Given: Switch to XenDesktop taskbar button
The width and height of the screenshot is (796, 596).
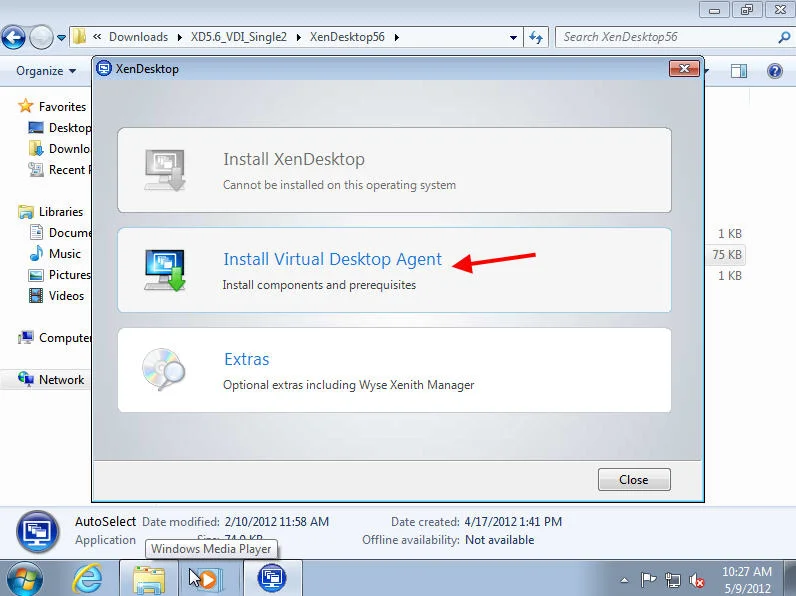Looking at the screenshot, I should tap(272, 578).
